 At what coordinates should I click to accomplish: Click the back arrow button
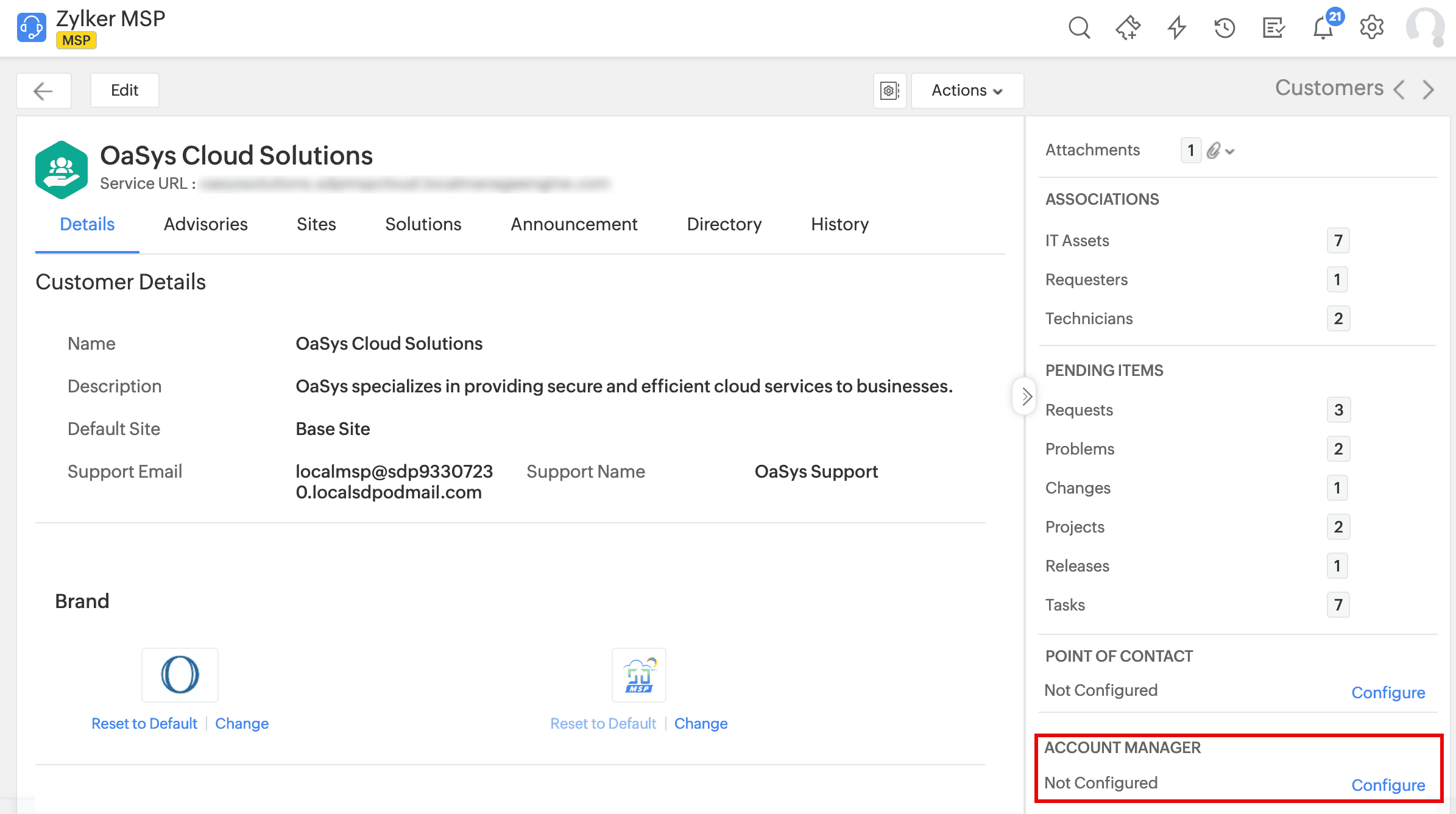pyautogui.click(x=43, y=91)
